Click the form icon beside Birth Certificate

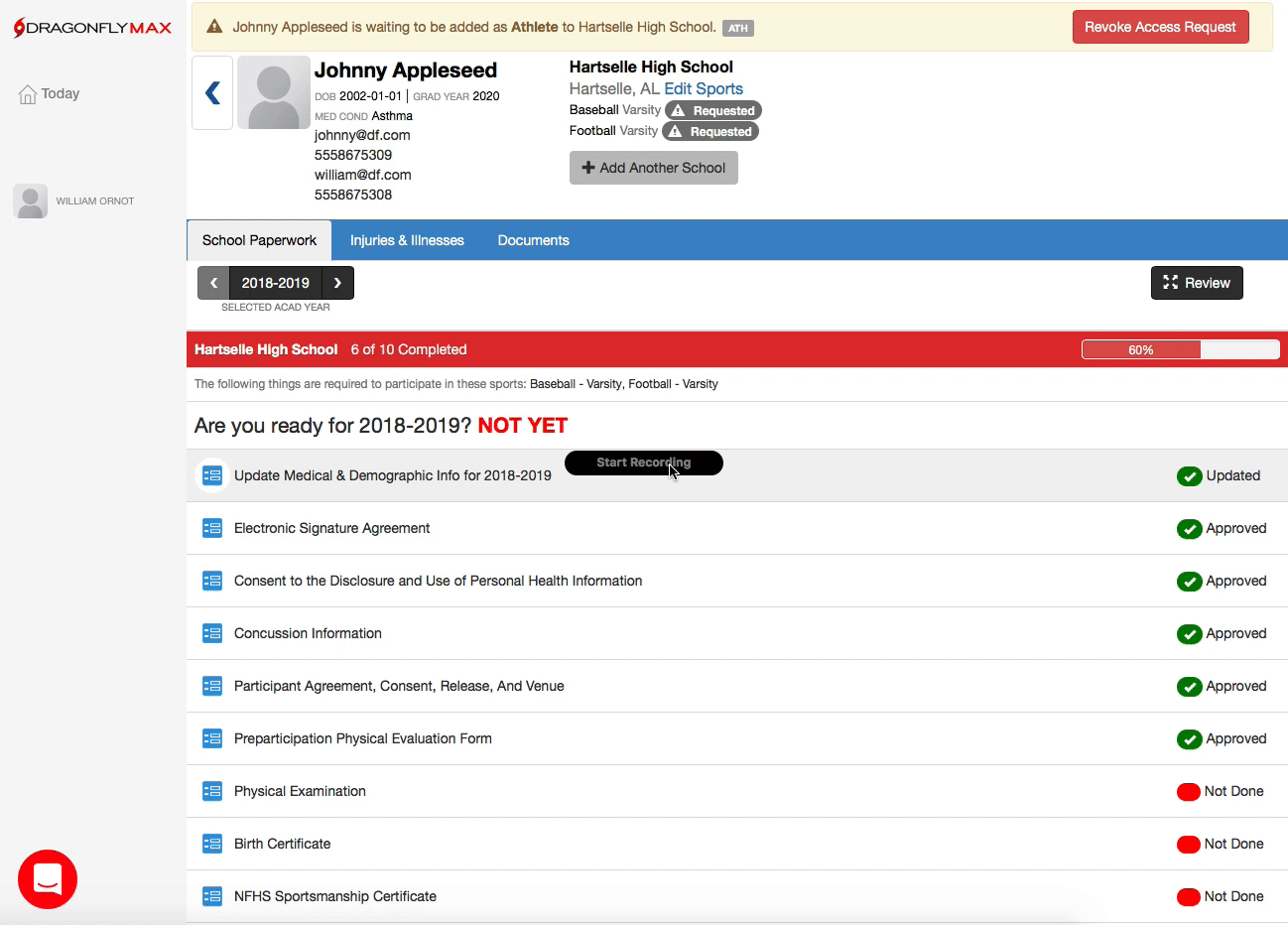(212, 844)
